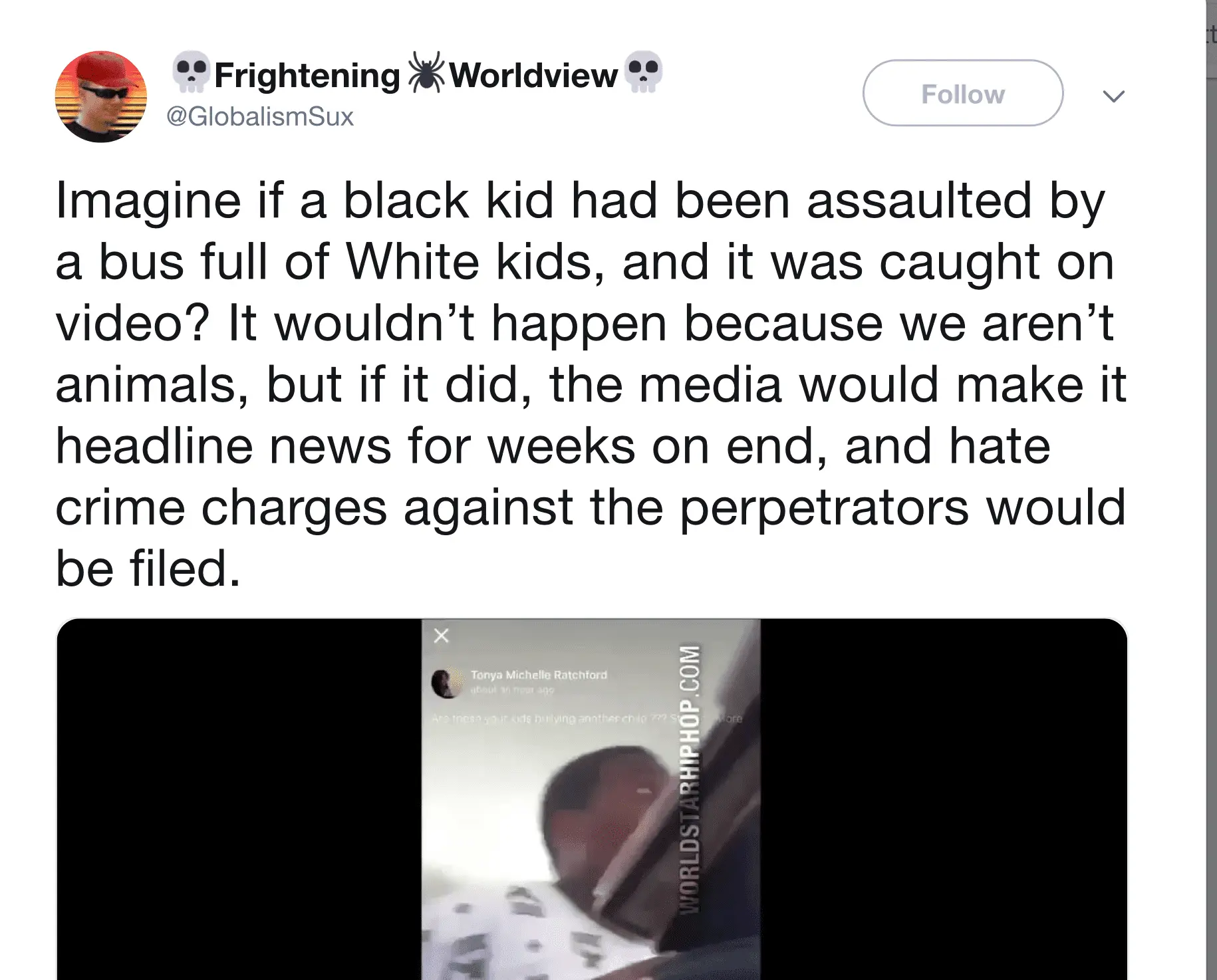This screenshot has width=1217, height=980.
Task: Close the video overlay with X icon
Action: (441, 636)
